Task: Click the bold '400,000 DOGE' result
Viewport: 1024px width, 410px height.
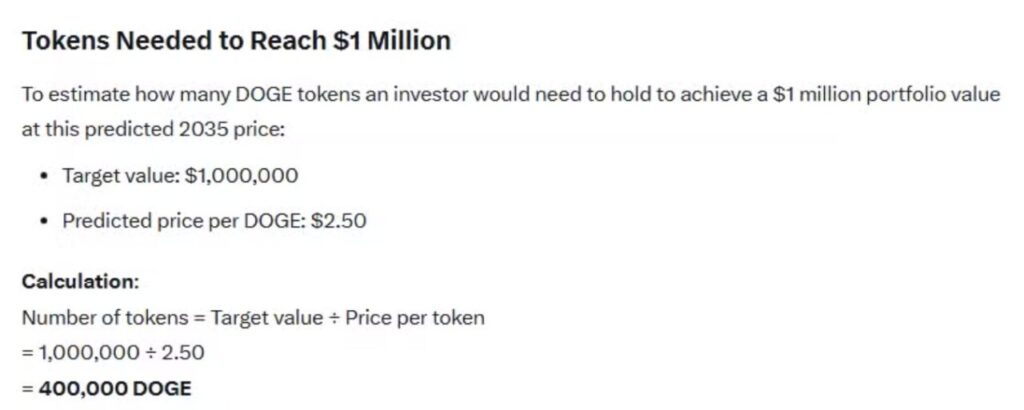Action: click(114, 388)
